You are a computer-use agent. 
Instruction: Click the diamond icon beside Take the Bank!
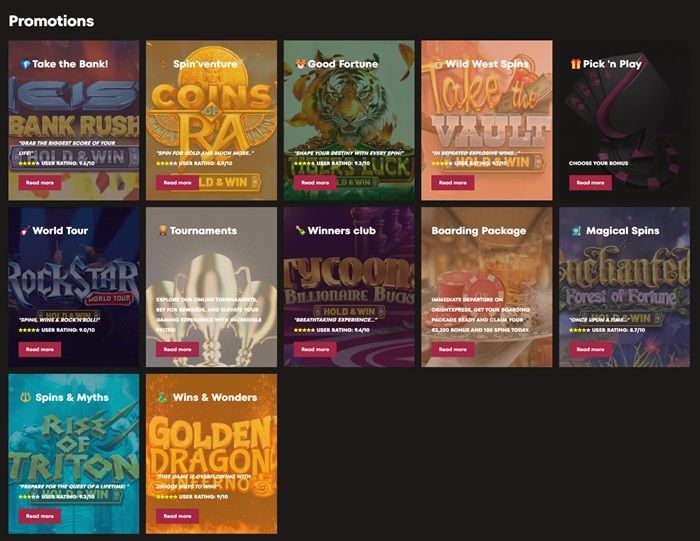click(25, 64)
